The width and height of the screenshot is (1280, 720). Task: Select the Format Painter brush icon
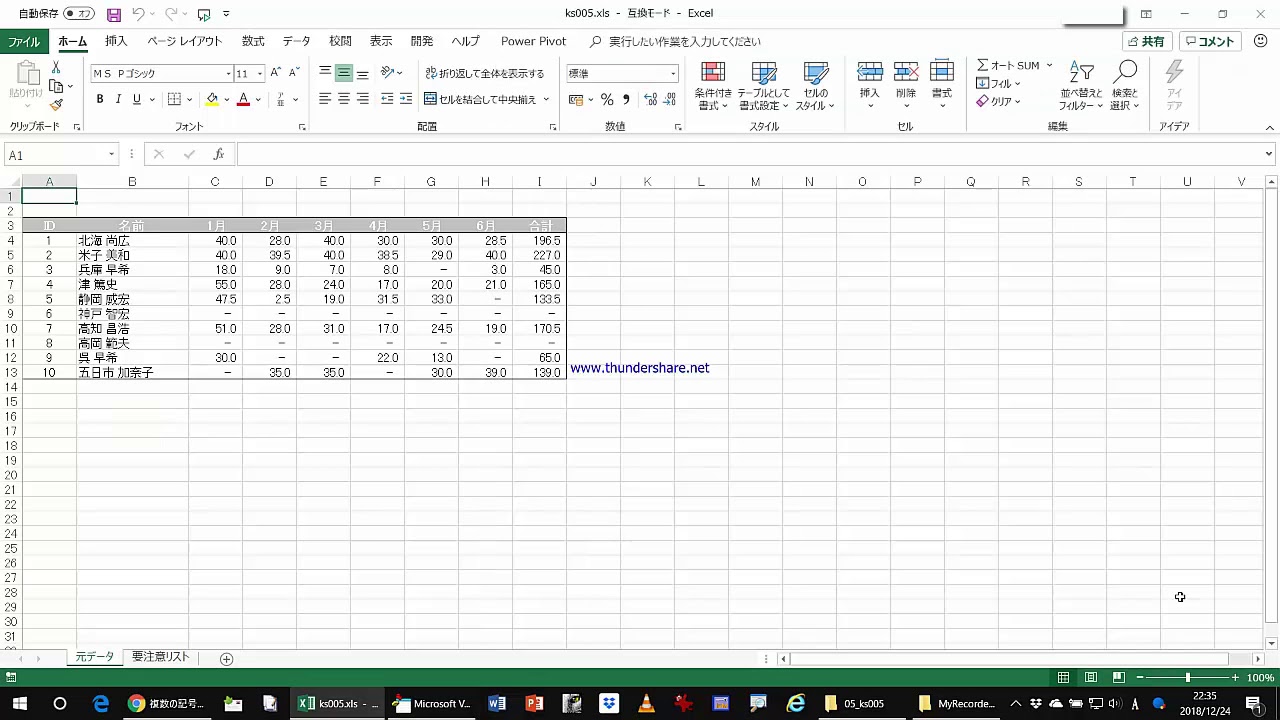point(56,105)
